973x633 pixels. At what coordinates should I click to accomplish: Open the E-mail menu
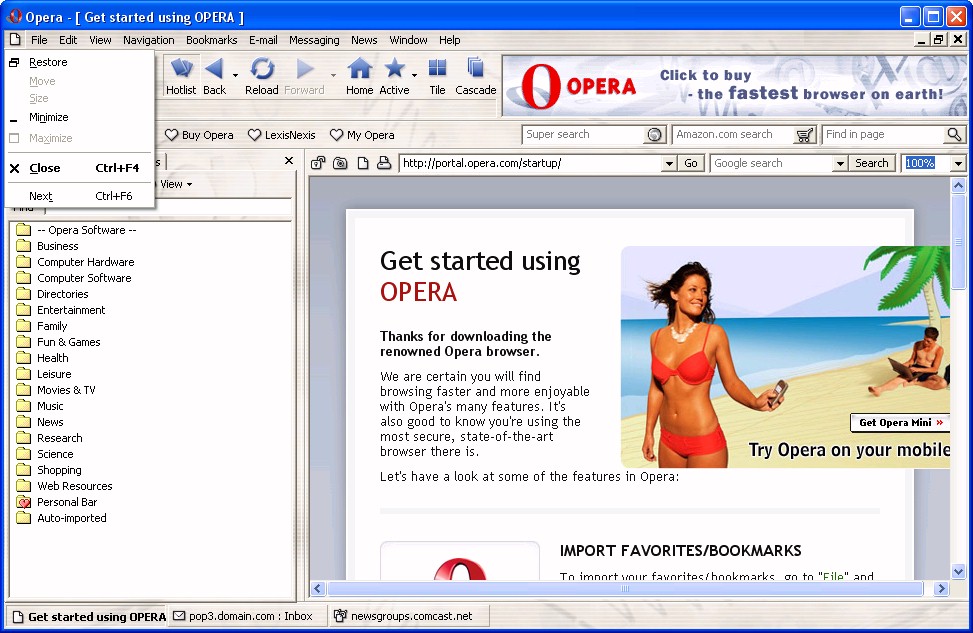point(263,40)
